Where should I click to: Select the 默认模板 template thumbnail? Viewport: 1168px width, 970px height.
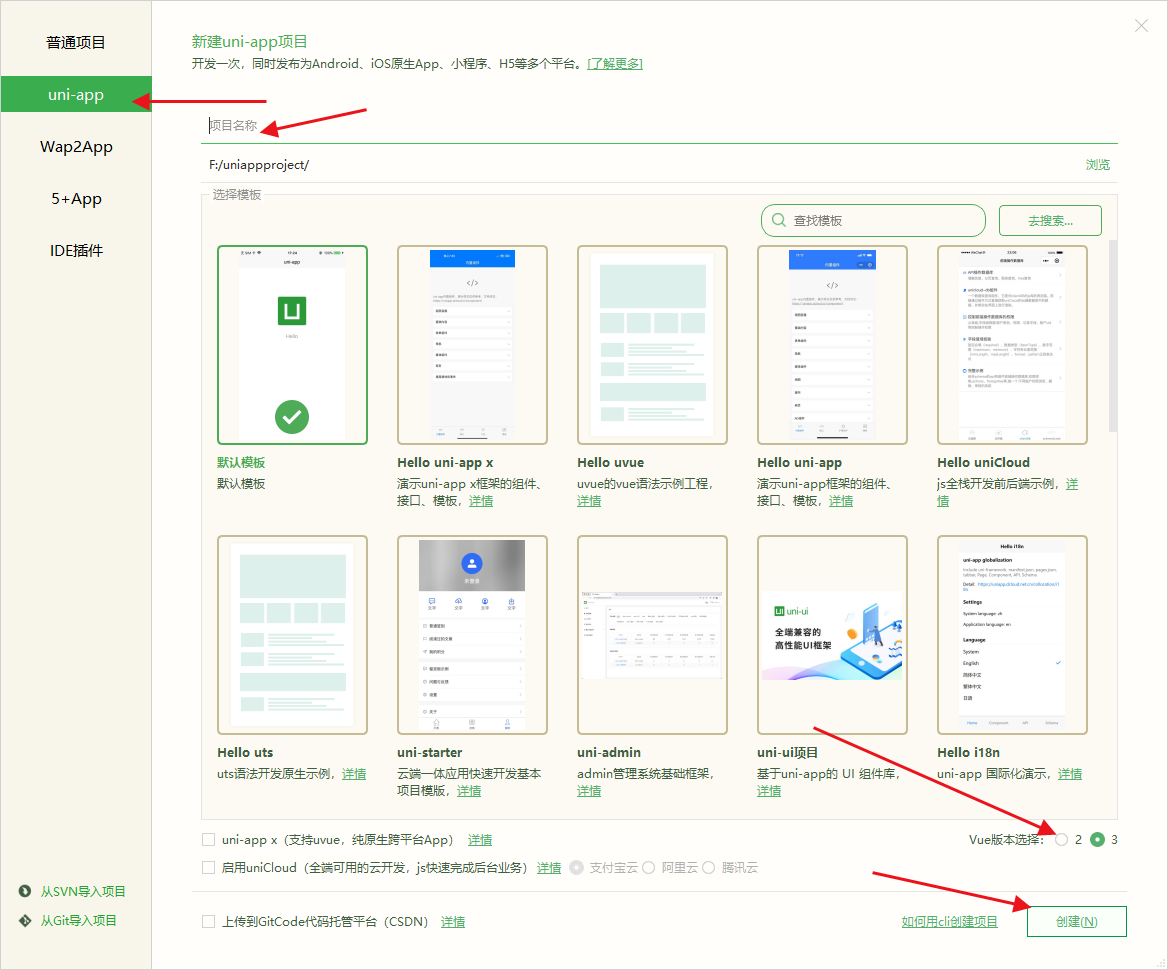tap(292, 345)
